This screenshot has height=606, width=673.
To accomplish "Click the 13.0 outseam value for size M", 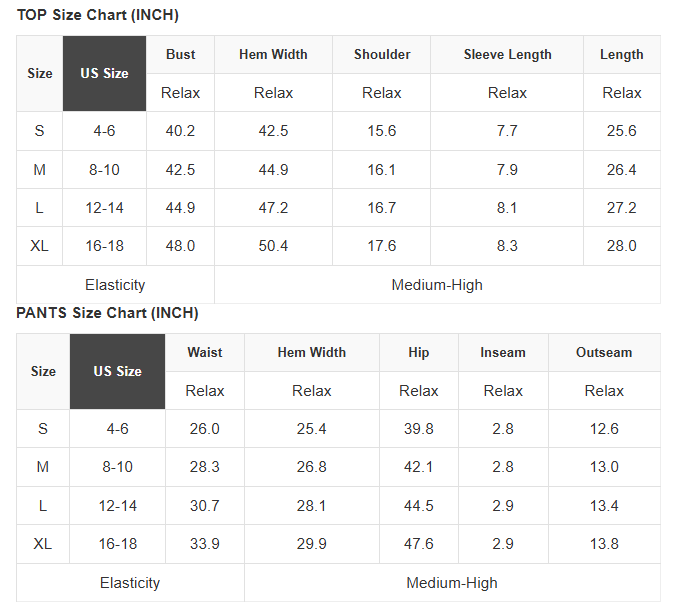I will point(604,467).
